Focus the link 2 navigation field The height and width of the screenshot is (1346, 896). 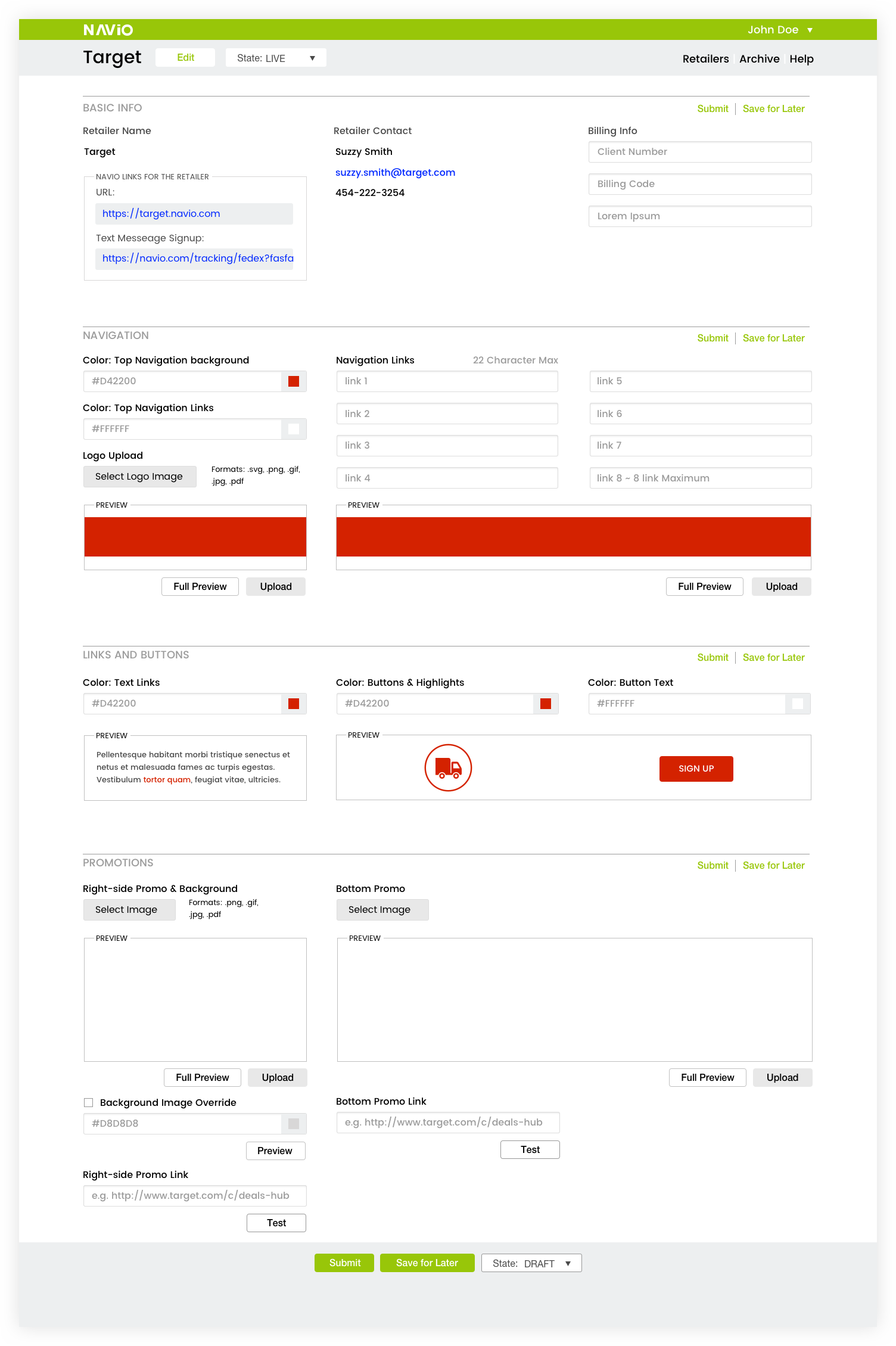447,414
